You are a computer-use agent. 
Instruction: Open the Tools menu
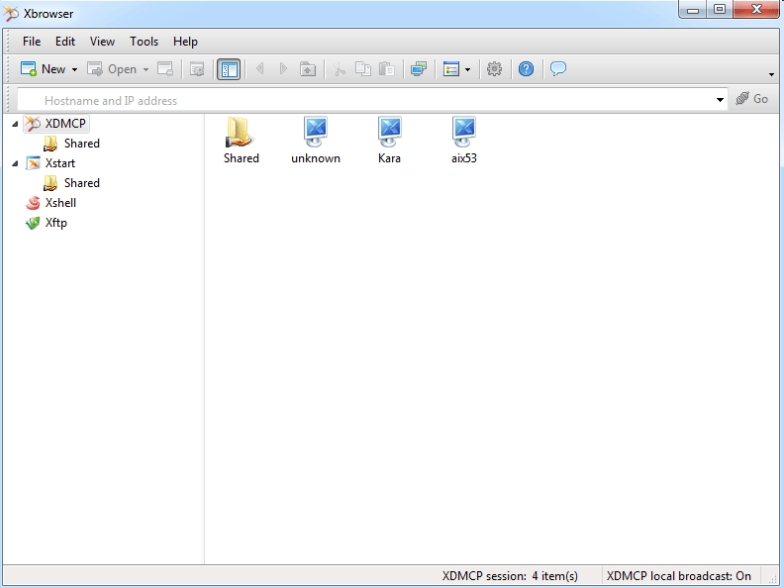(144, 42)
